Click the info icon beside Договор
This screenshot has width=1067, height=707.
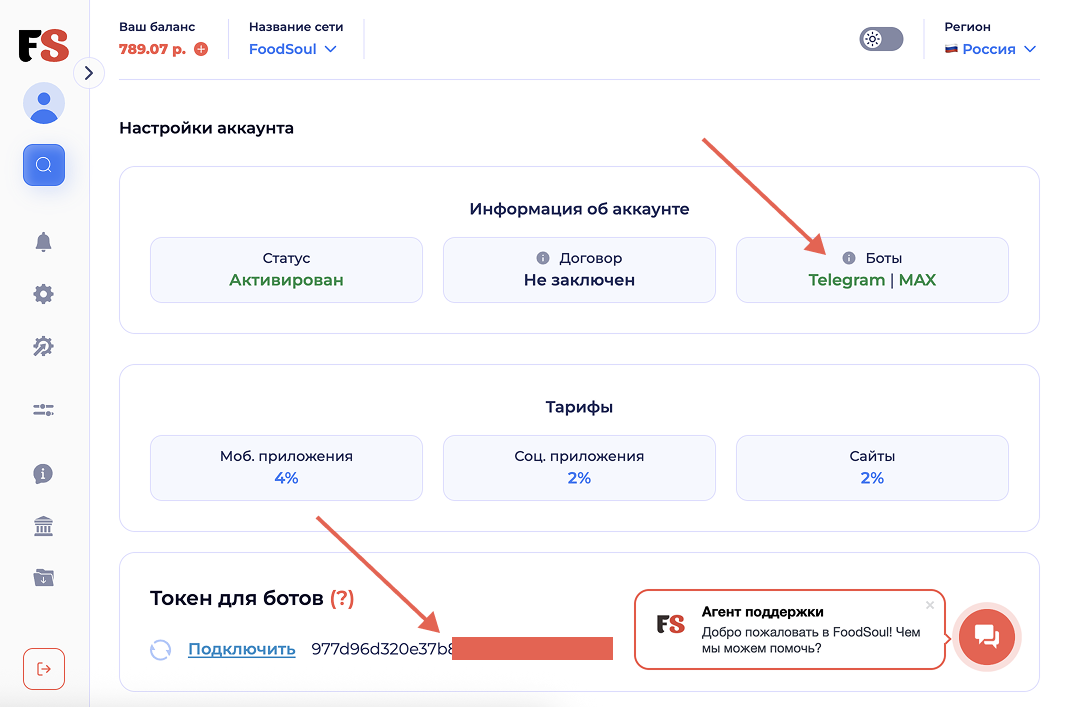coord(542,258)
